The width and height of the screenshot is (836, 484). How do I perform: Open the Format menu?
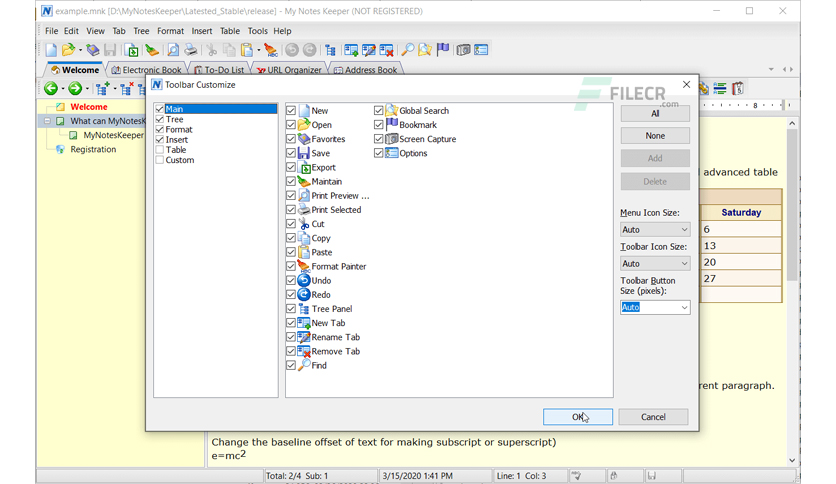click(x=170, y=31)
